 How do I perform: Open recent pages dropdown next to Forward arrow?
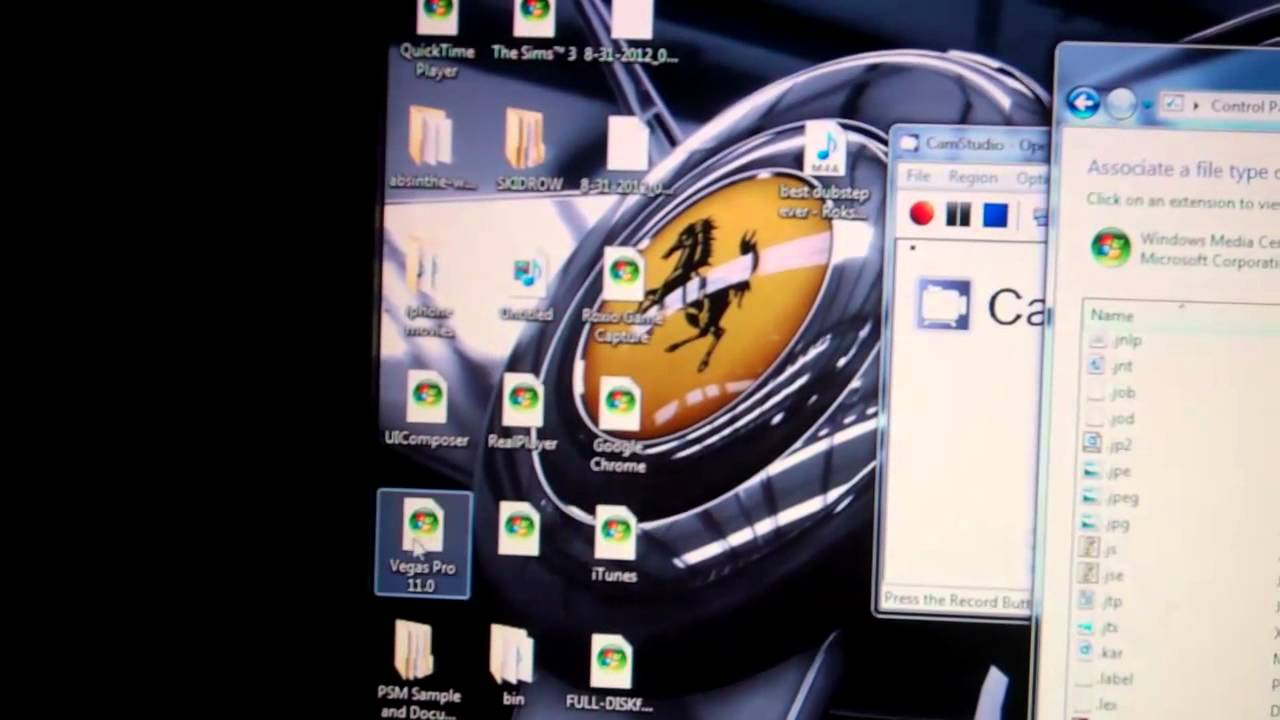pos(1147,105)
